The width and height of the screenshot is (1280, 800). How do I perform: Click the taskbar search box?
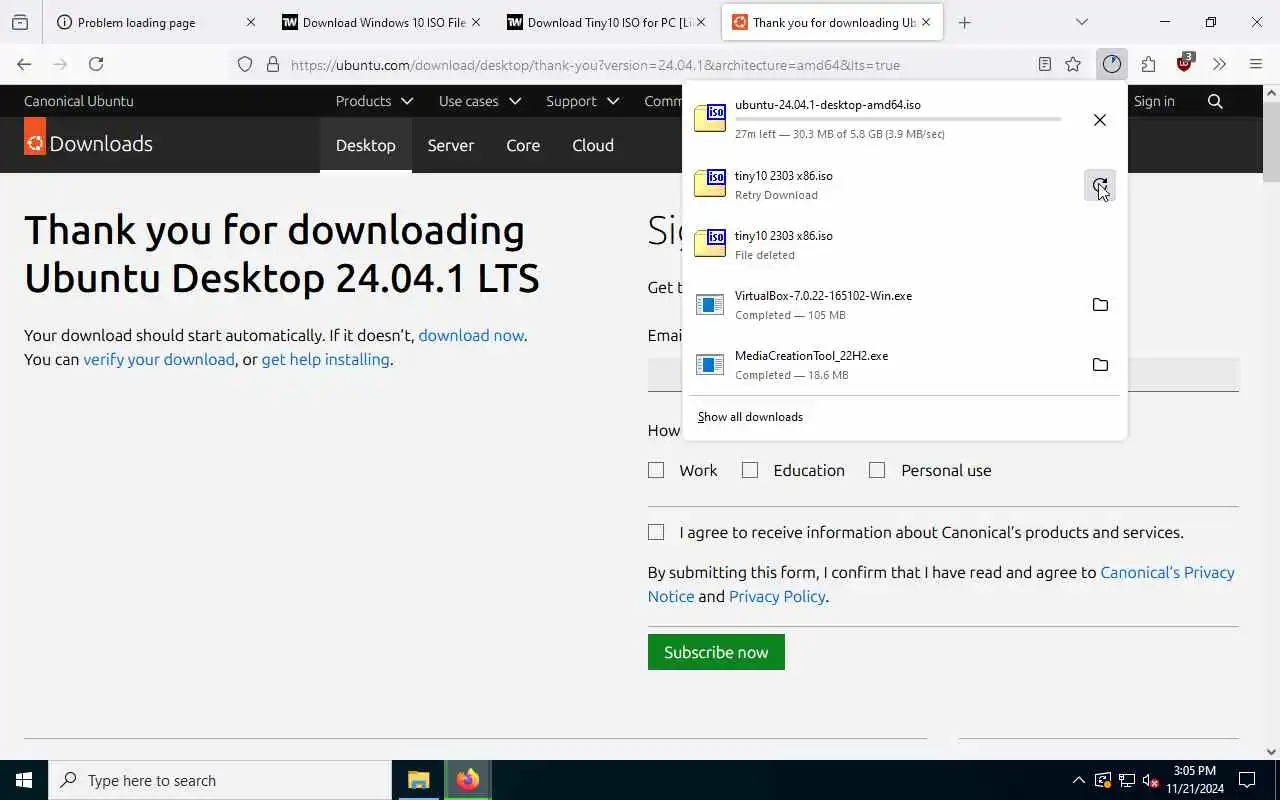click(x=220, y=780)
